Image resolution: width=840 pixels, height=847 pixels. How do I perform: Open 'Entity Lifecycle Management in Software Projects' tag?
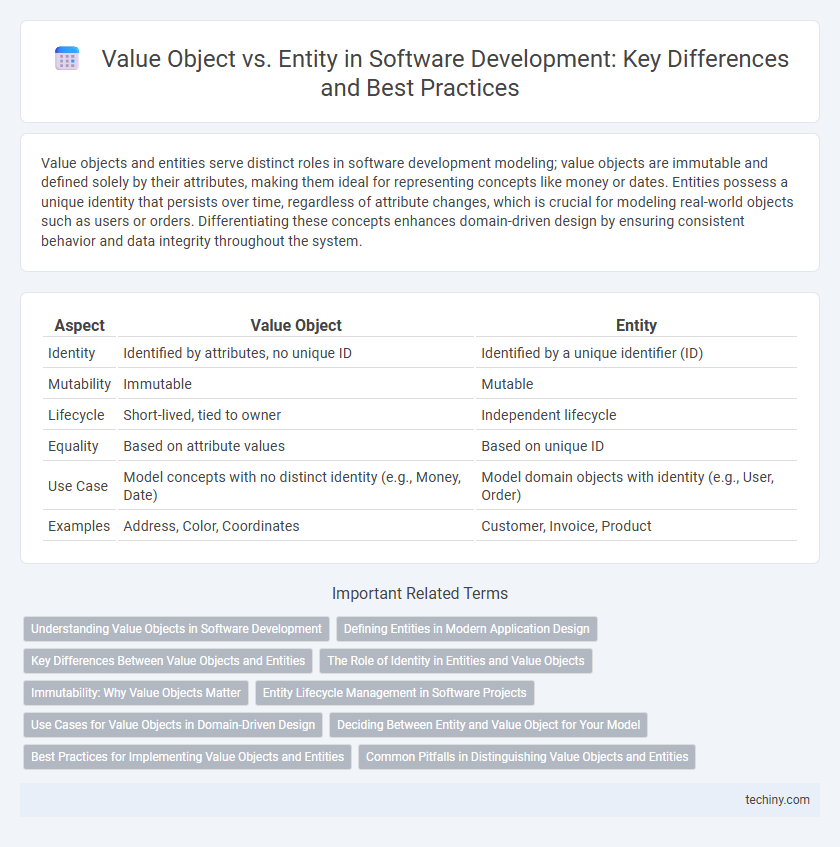click(394, 693)
